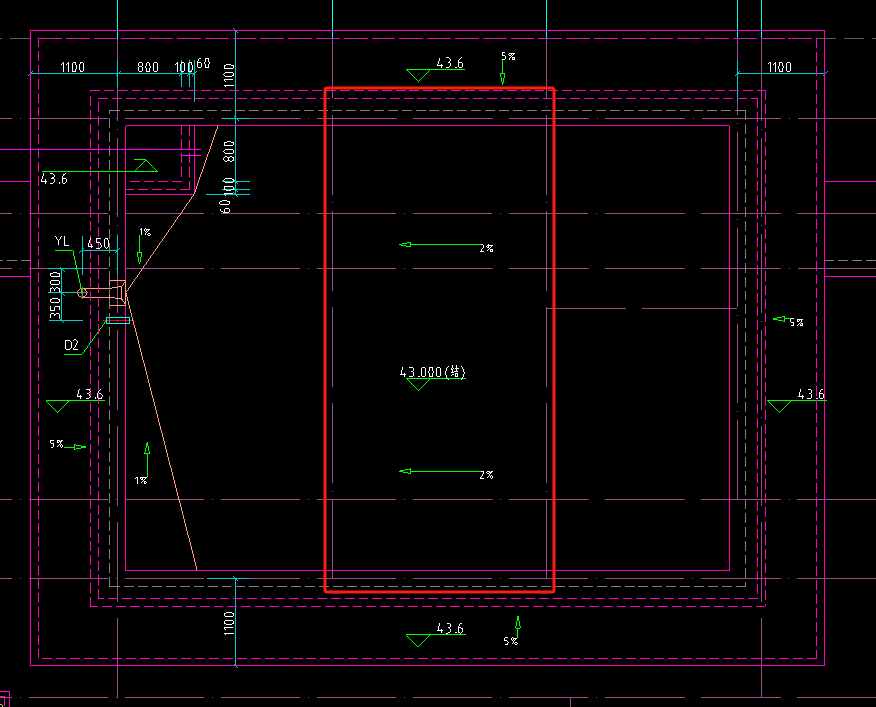The height and width of the screenshot is (707, 876).
Task: Select the lower 2% slope label
Action: [486, 475]
